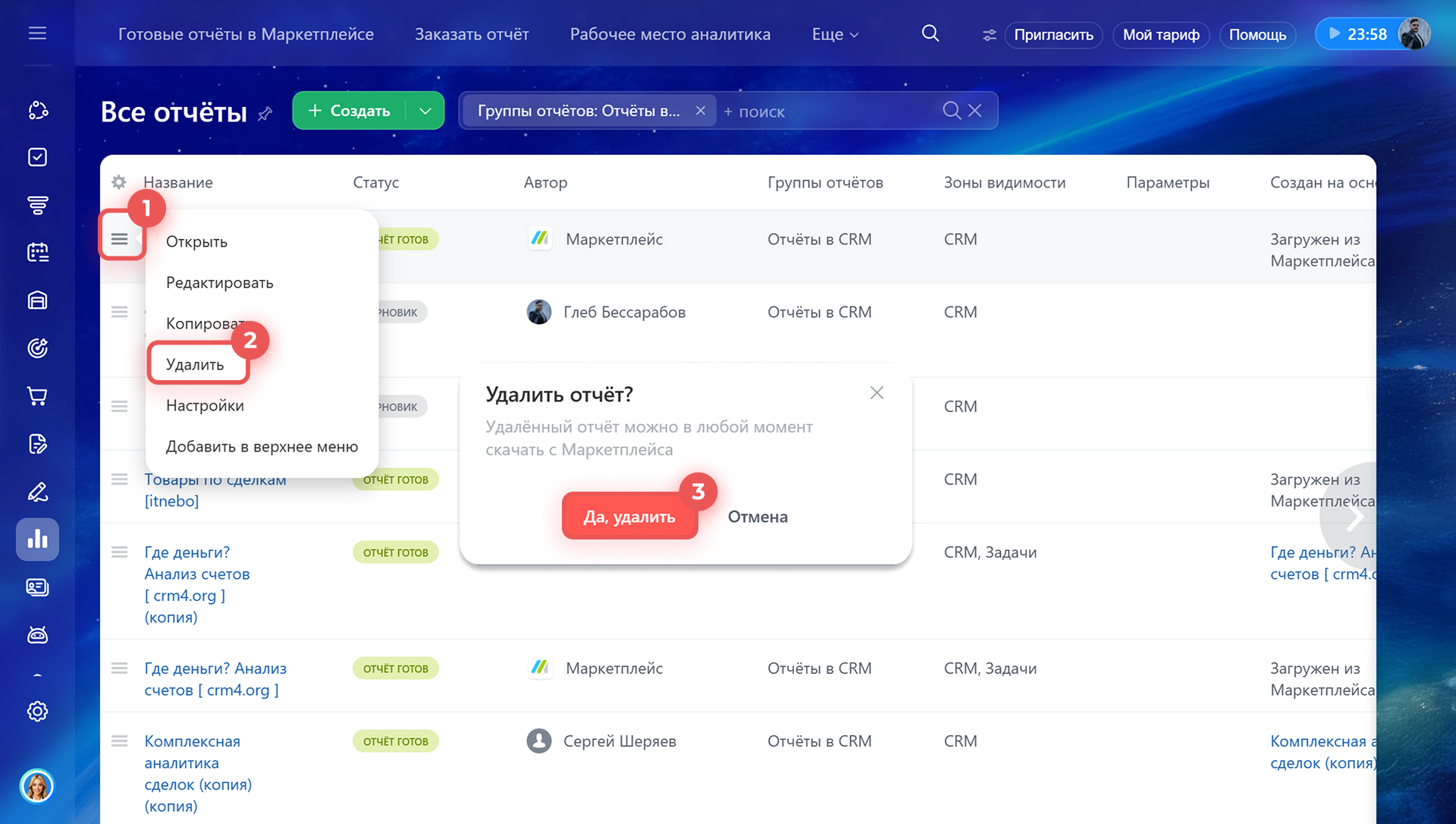
Task: Choose 'Редактировать' from context menu
Action: click(x=220, y=283)
